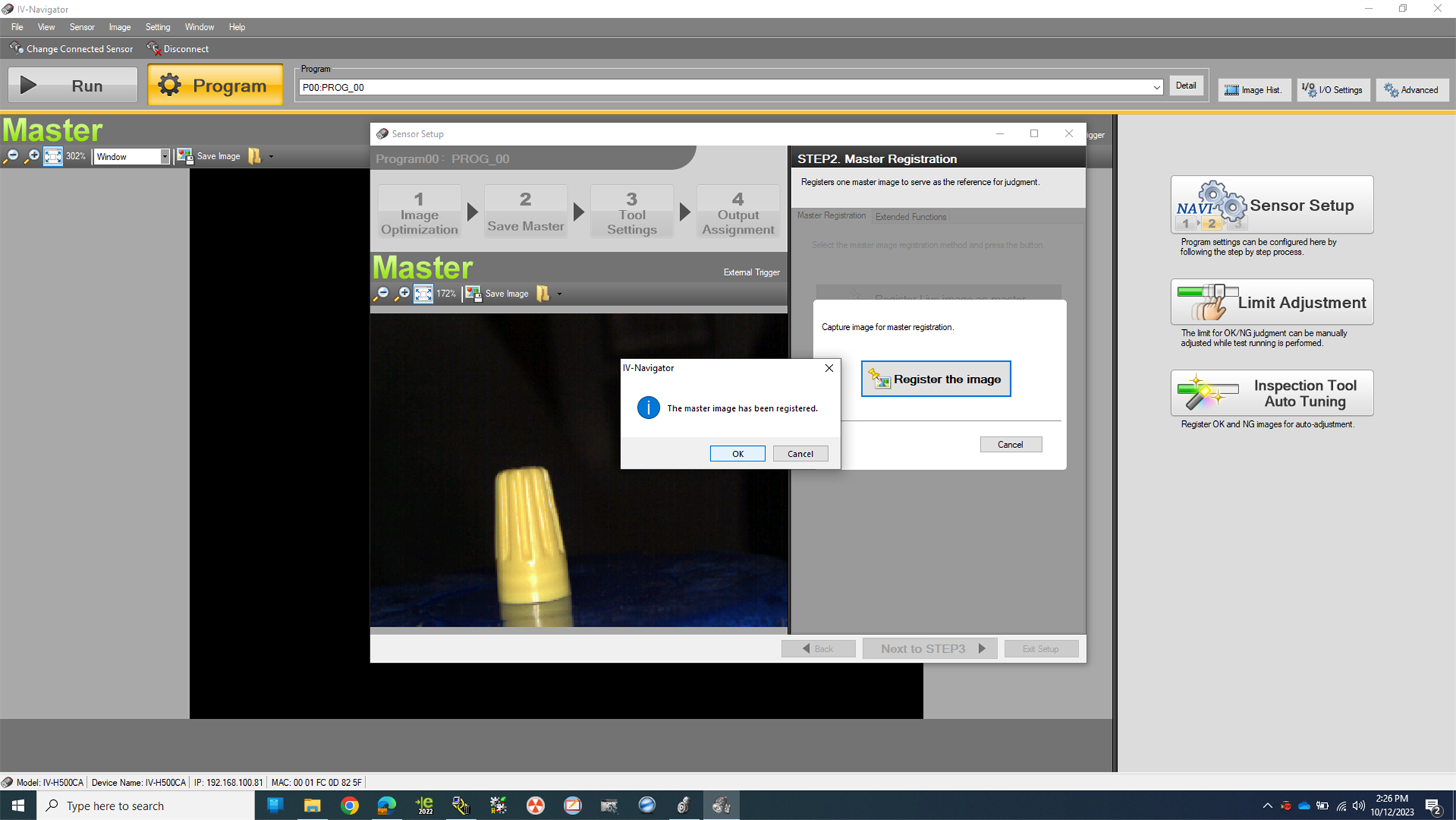Click Change Connected Sensor
The height and width of the screenshot is (820, 1456).
pos(71,48)
